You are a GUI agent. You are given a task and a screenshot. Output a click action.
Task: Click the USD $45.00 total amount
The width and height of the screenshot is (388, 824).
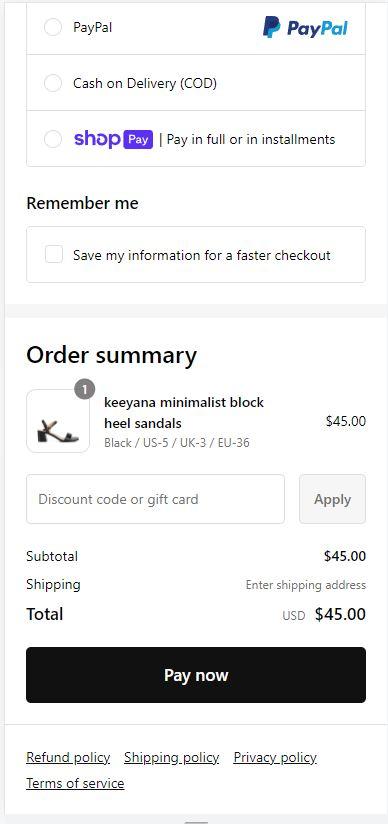(x=324, y=614)
